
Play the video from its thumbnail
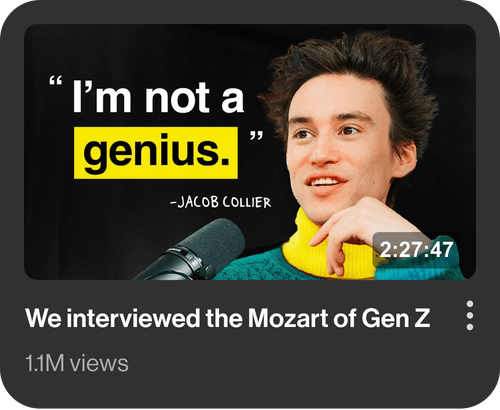click(250, 152)
